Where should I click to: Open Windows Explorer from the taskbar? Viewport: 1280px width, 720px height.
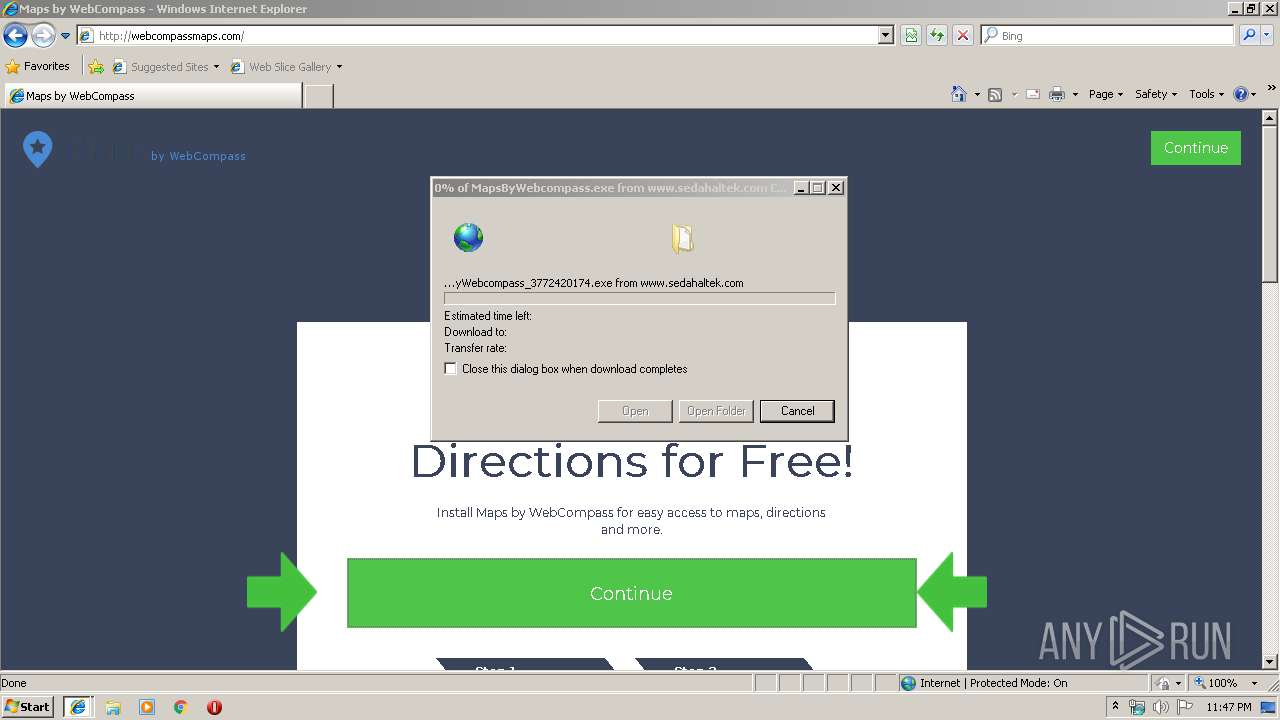(x=113, y=707)
